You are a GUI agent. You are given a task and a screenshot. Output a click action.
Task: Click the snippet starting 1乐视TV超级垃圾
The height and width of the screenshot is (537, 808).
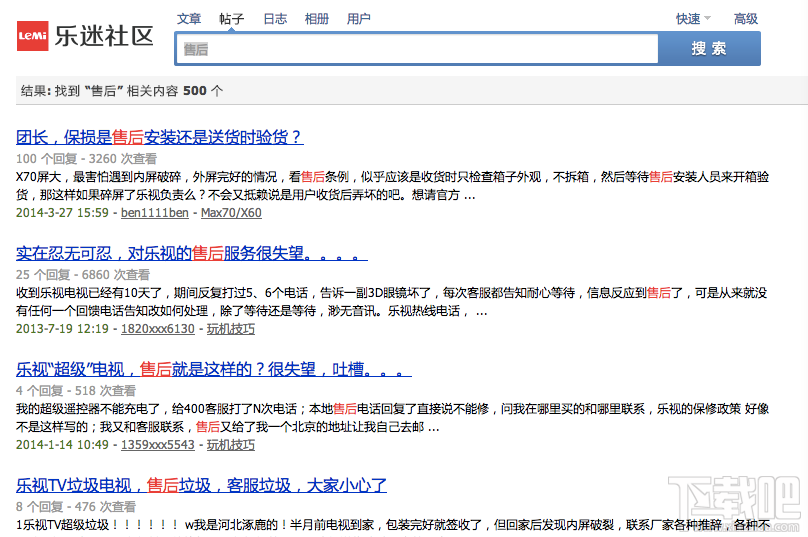pos(393,525)
